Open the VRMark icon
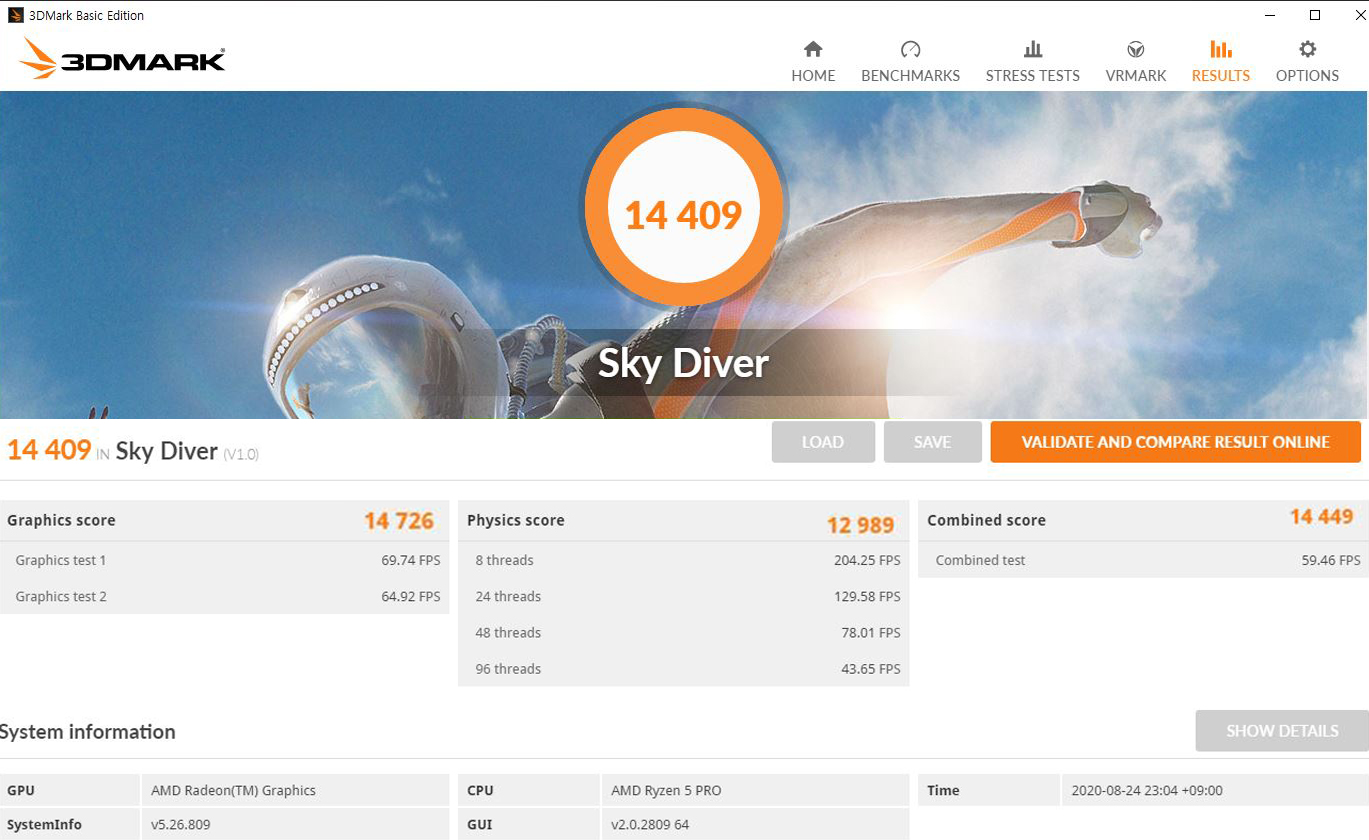The height and width of the screenshot is (840, 1369). [x=1136, y=49]
